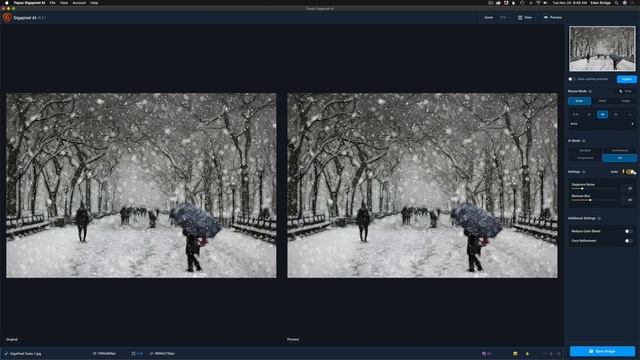Viewport: 640px width, 360px height.
Task: Click the purple Art model icon in the file row
Action: pos(484,353)
